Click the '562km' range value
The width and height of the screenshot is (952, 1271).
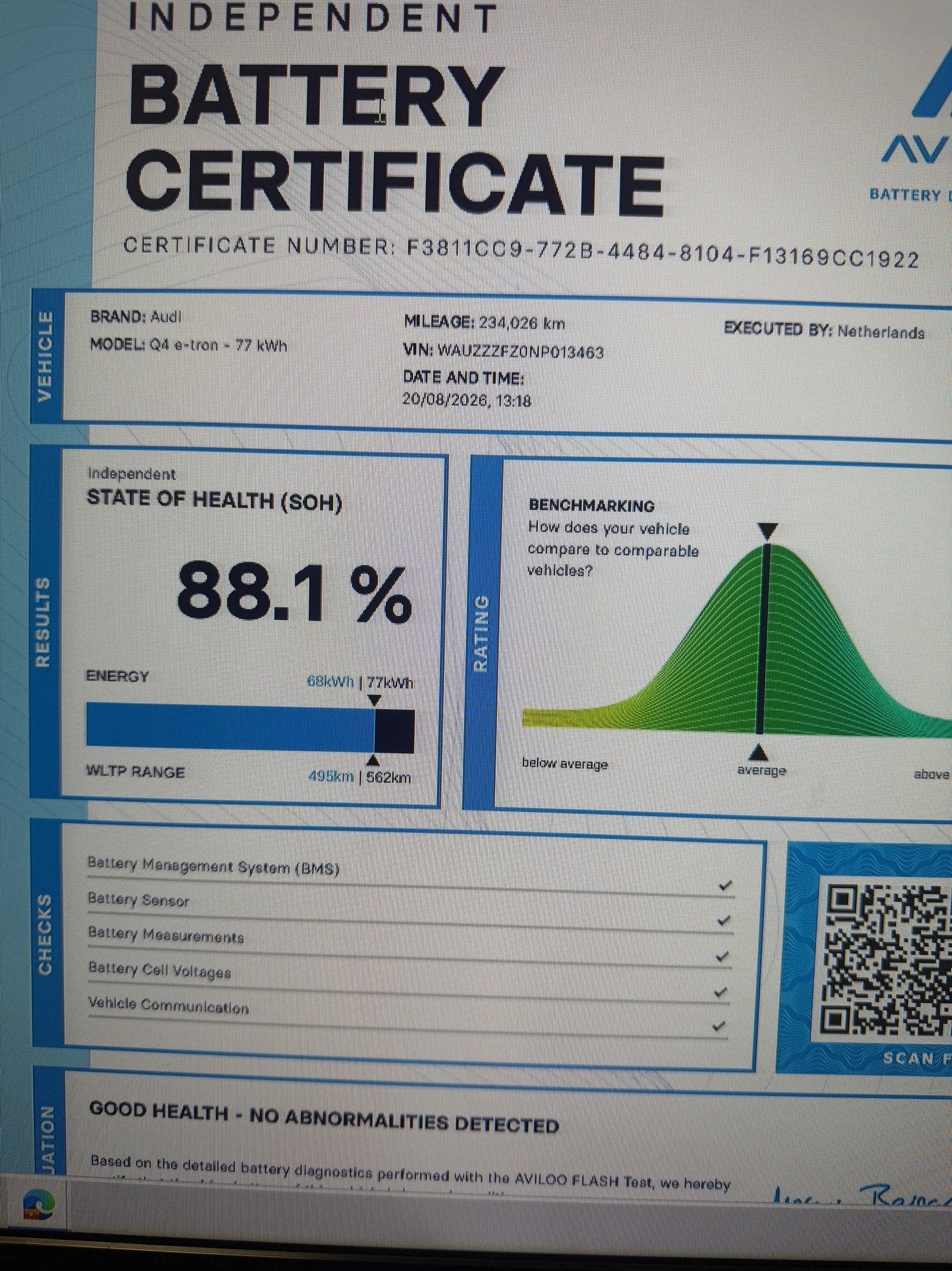389,777
